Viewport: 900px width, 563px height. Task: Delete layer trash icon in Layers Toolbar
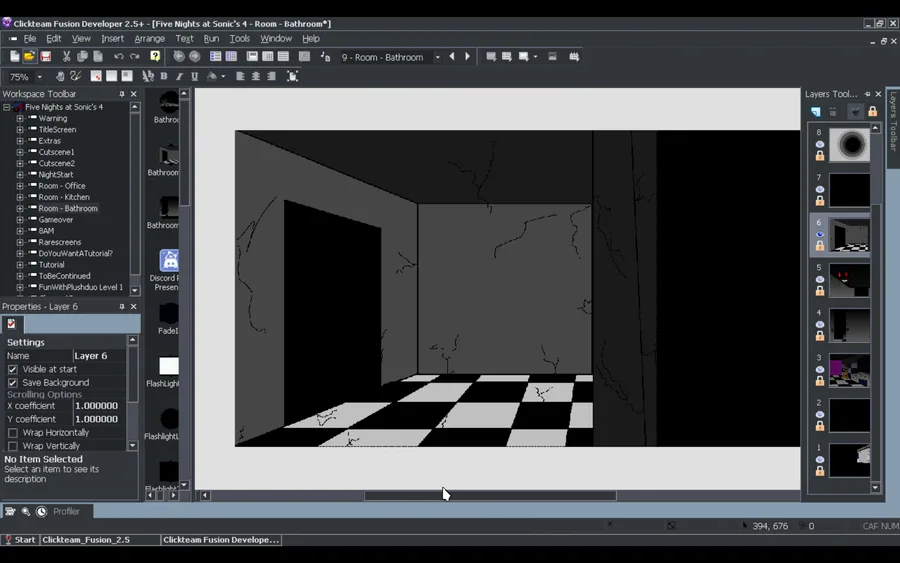(x=833, y=111)
